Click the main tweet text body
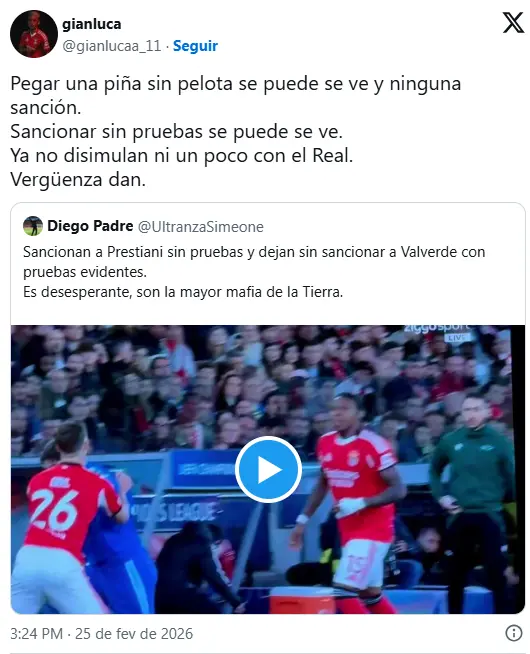The width and height of the screenshot is (530, 654). (236, 131)
